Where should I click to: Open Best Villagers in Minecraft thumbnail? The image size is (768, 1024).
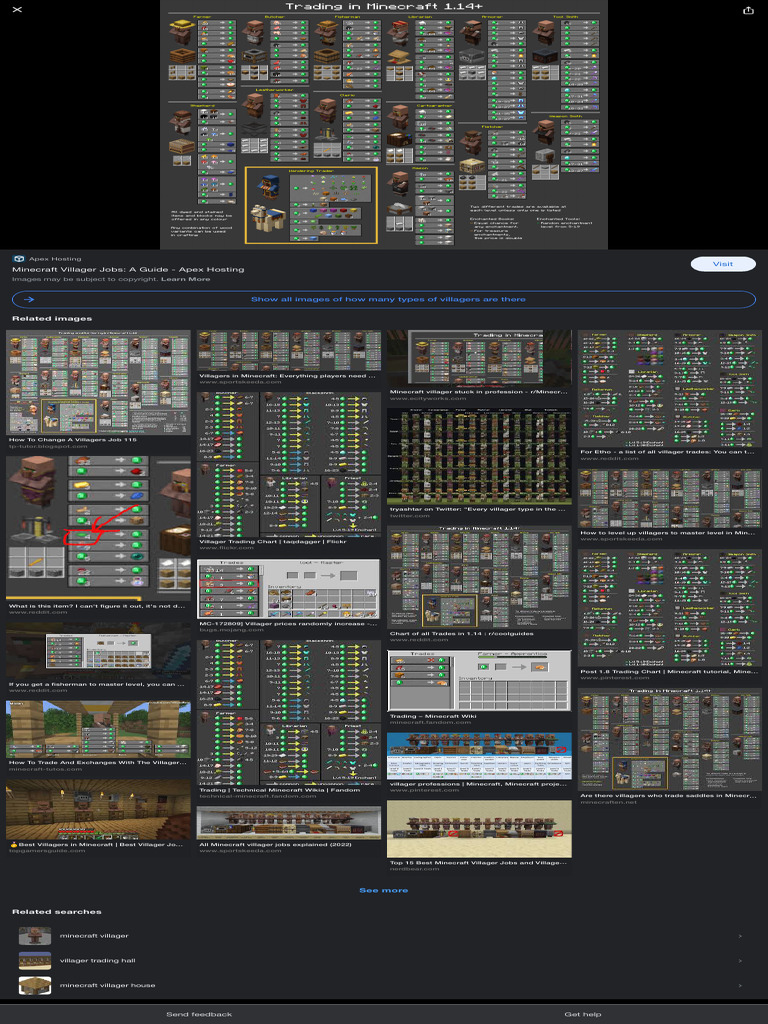click(x=99, y=809)
